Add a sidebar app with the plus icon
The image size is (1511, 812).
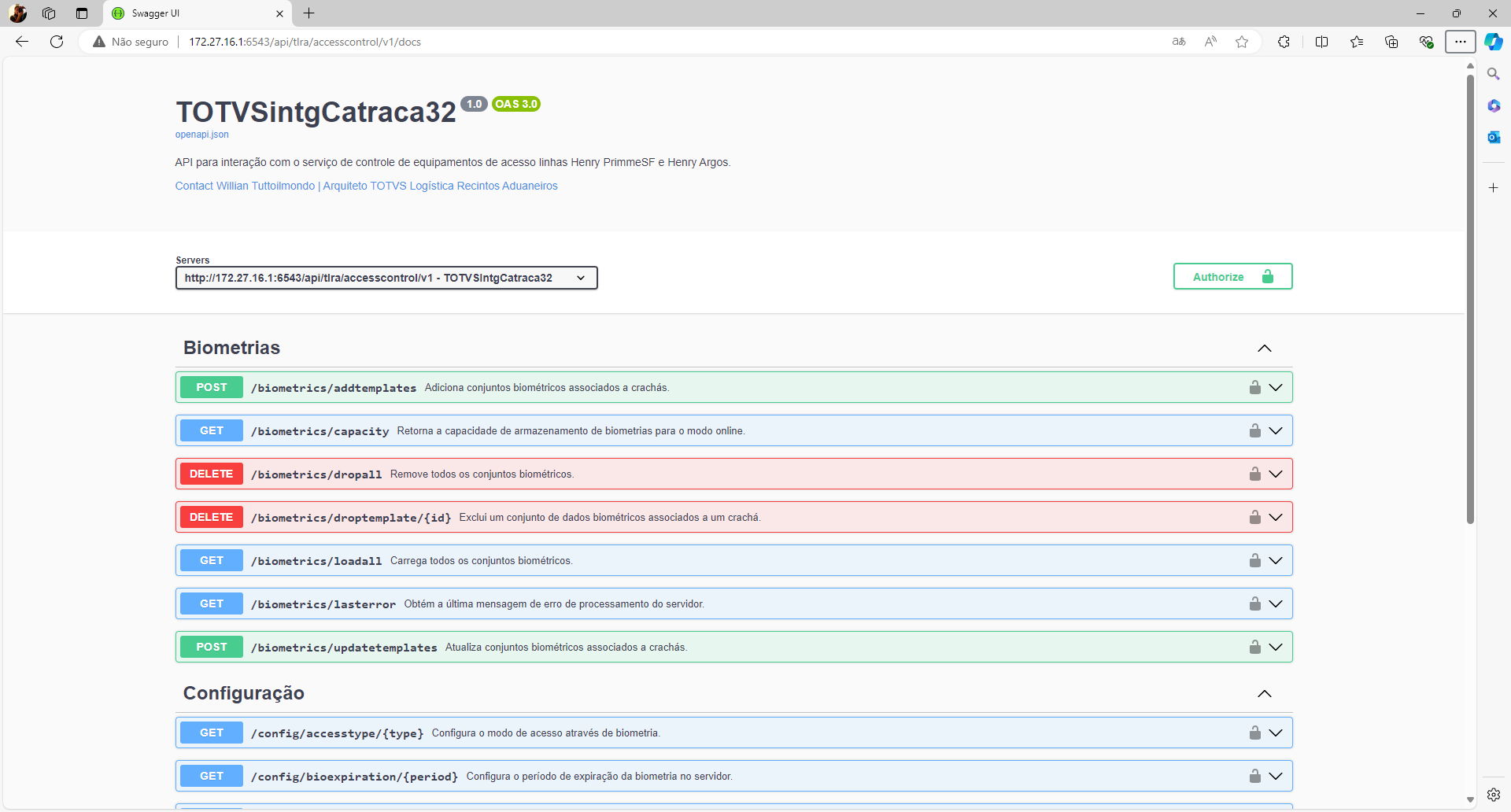point(1493,188)
